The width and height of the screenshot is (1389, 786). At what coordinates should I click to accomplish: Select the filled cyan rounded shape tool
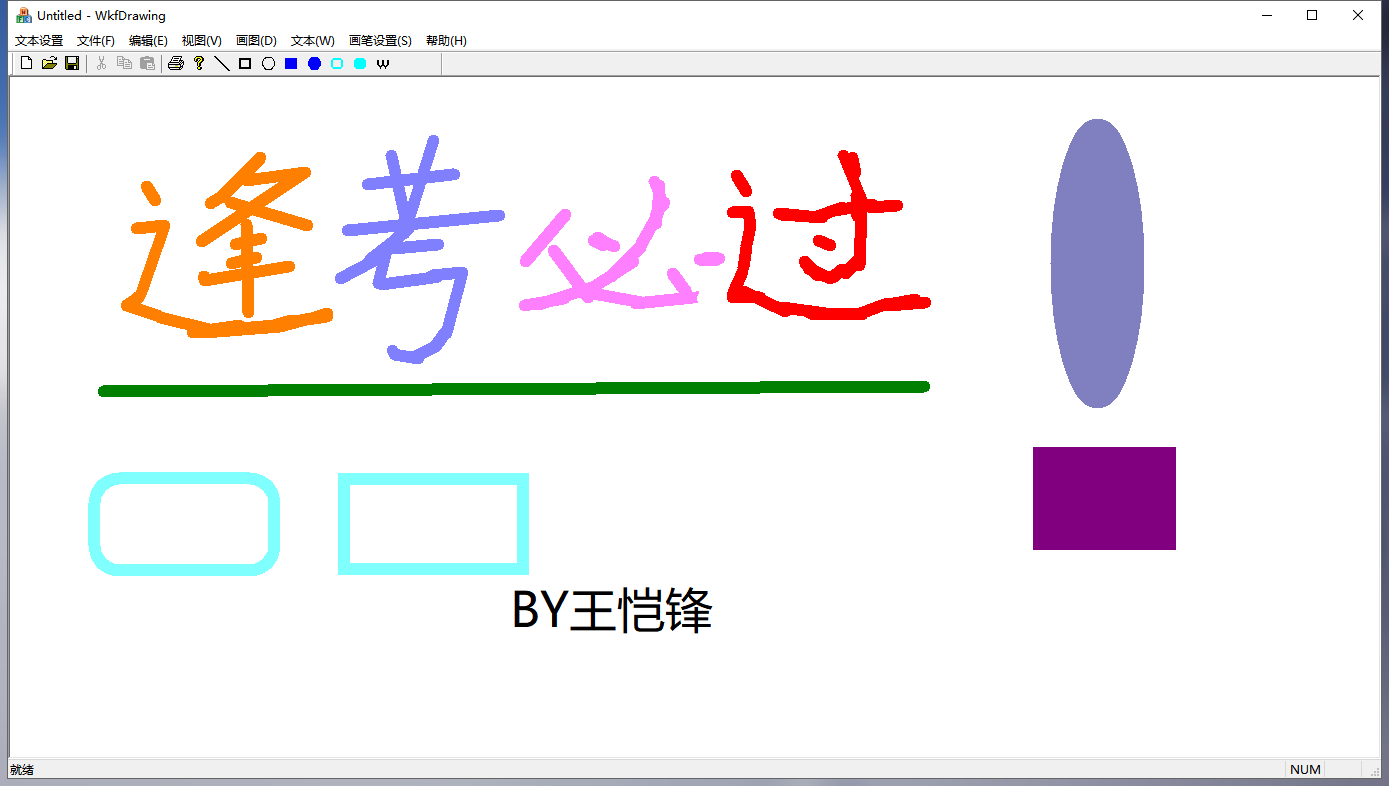click(x=360, y=64)
